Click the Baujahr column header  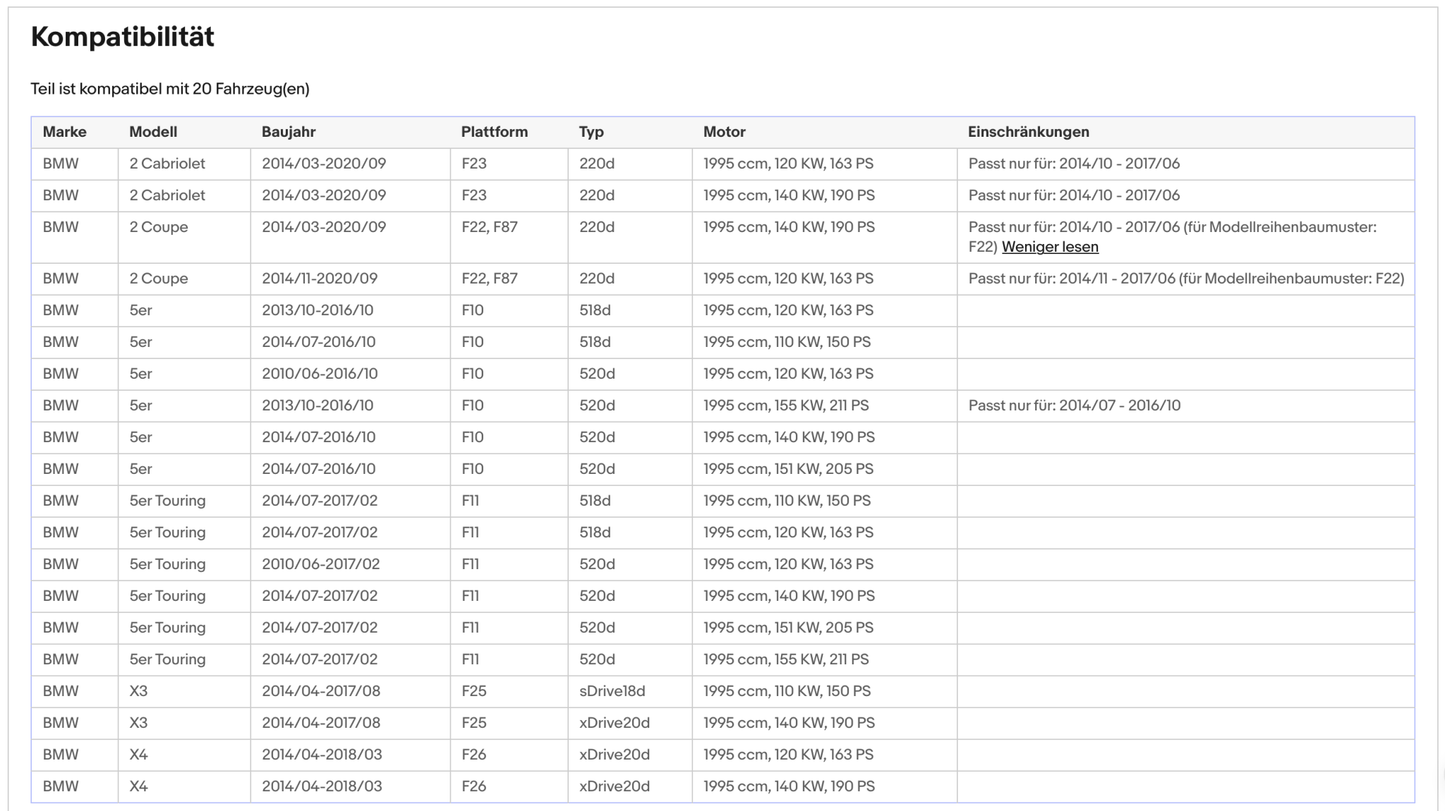pos(288,132)
